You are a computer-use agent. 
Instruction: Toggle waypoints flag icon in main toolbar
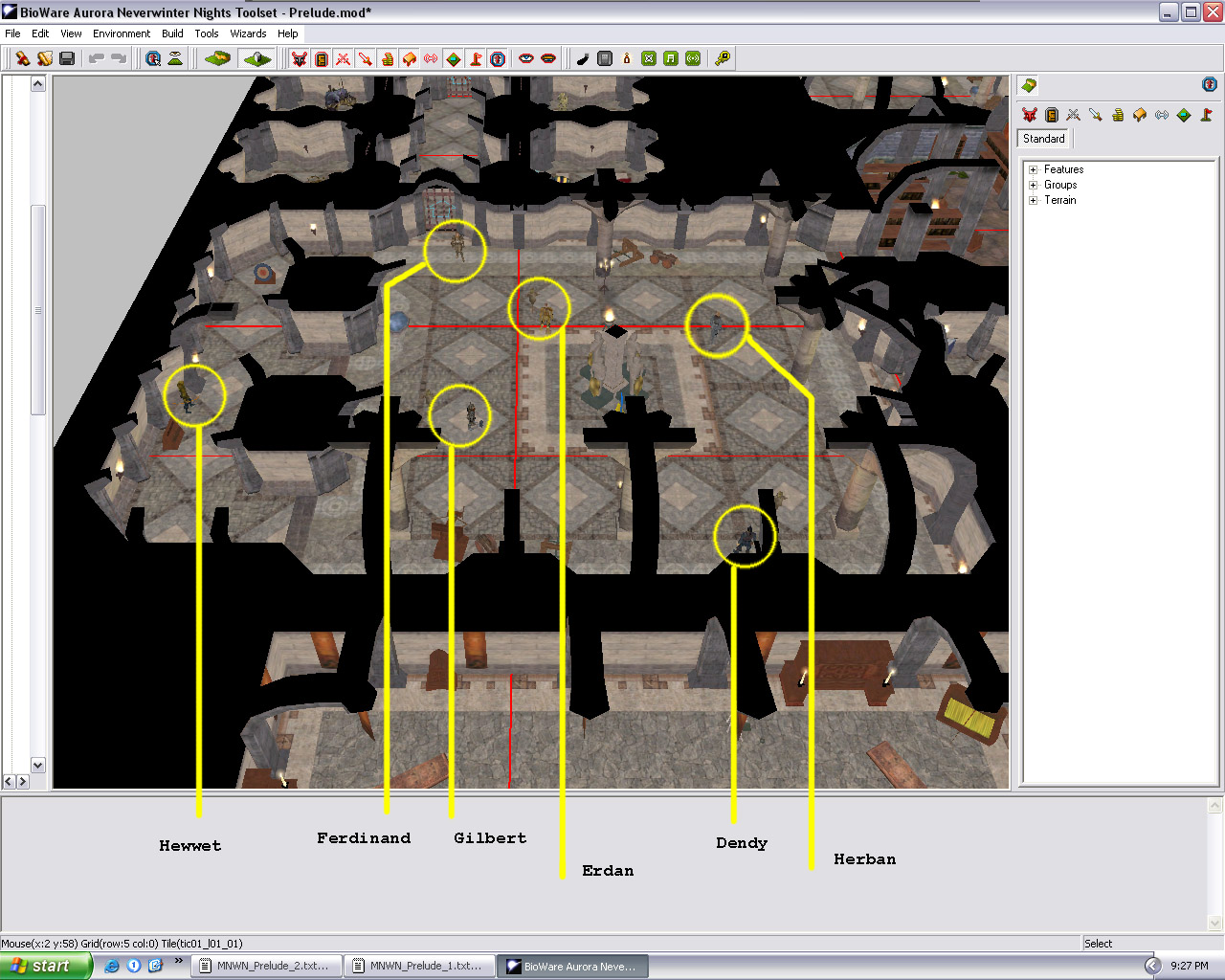click(476, 58)
